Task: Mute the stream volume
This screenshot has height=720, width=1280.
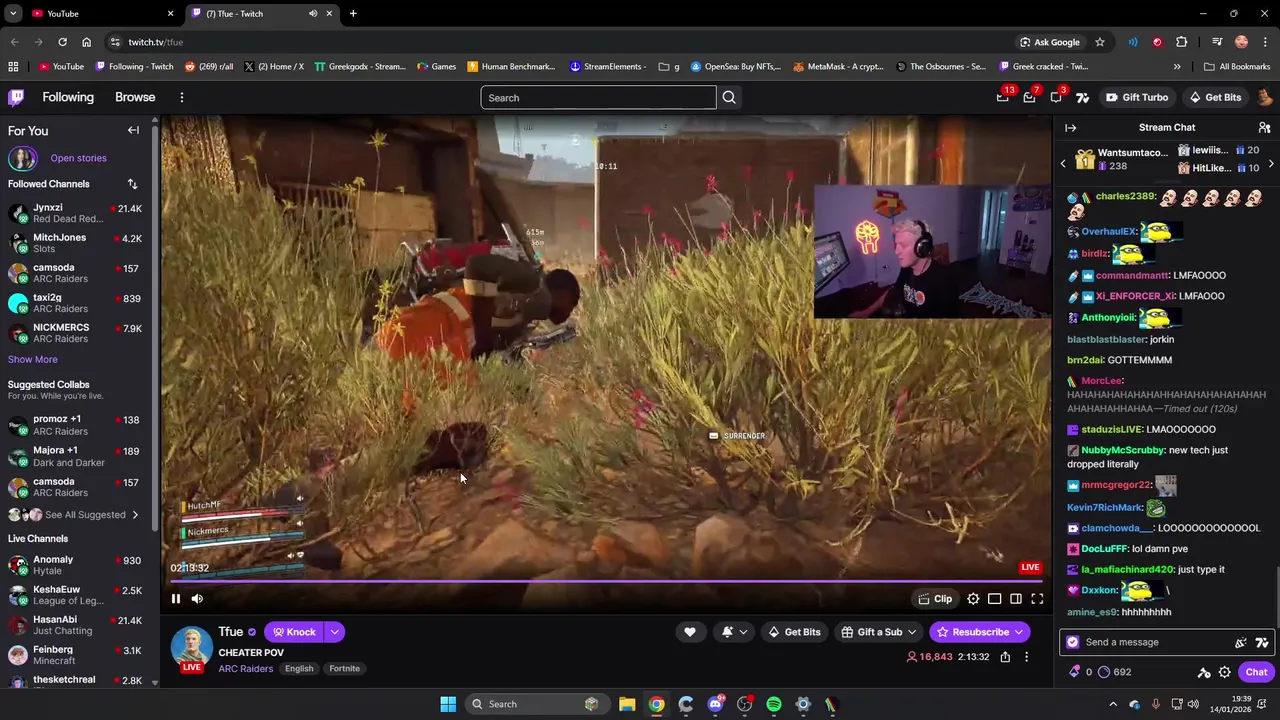Action: pos(197,599)
